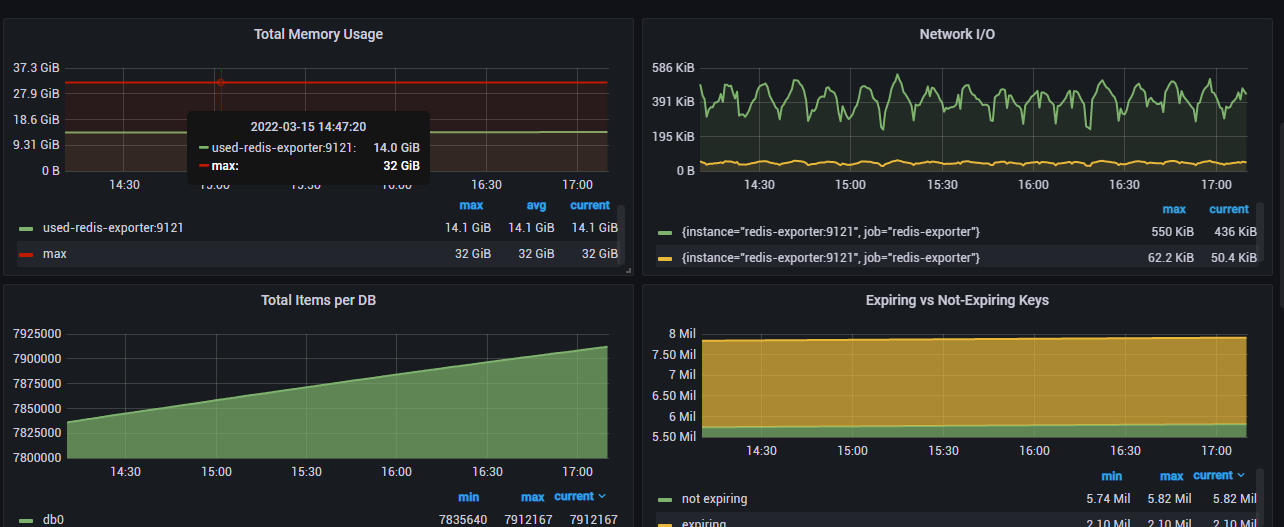
Task: Sort Total Memory Usage legend by avg column
Action: (x=537, y=206)
